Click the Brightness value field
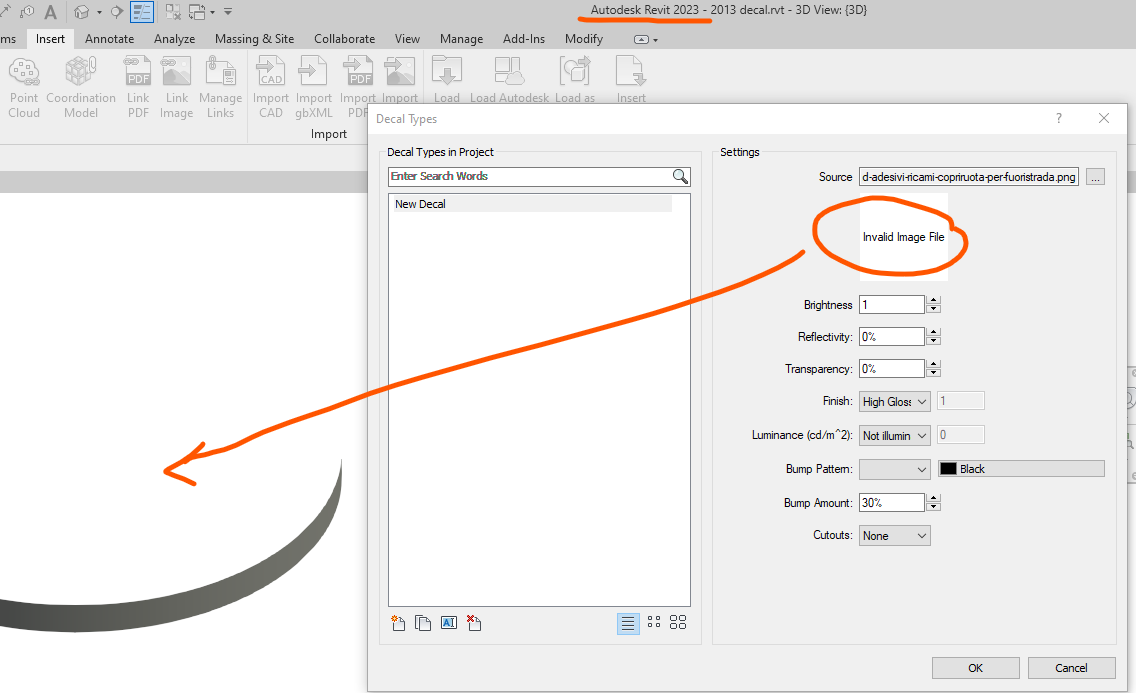Viewport: 1136px width, 693px height. (892, 305)
